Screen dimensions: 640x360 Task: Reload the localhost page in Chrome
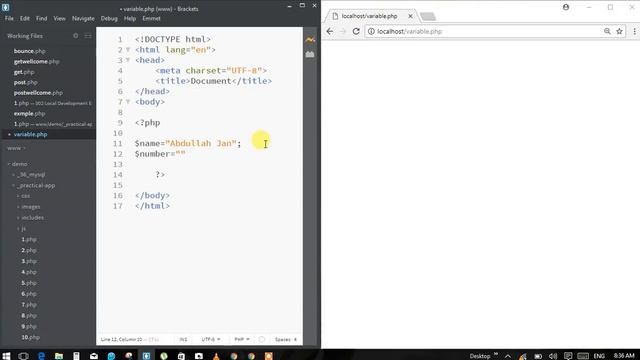[356, 31]
